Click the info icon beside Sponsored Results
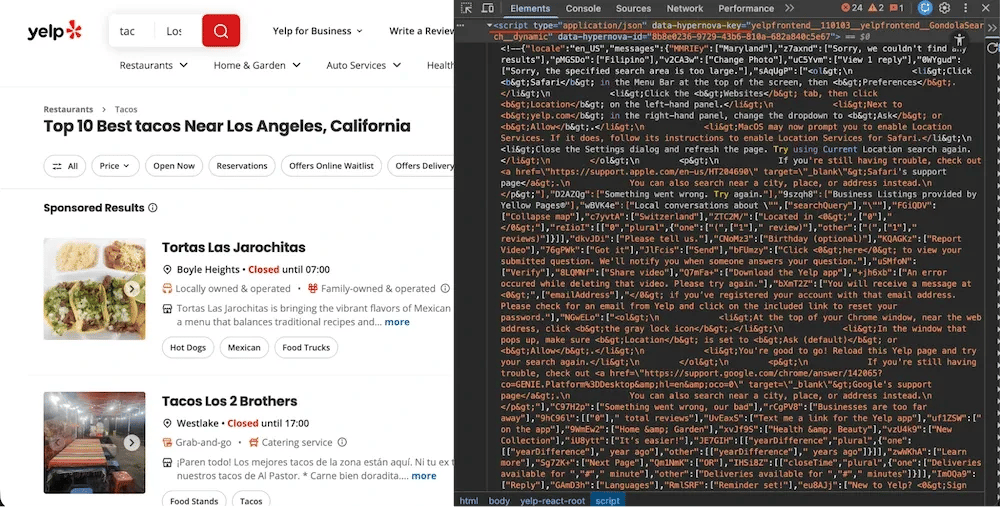 pyautogui.click(x=153, y=208)
